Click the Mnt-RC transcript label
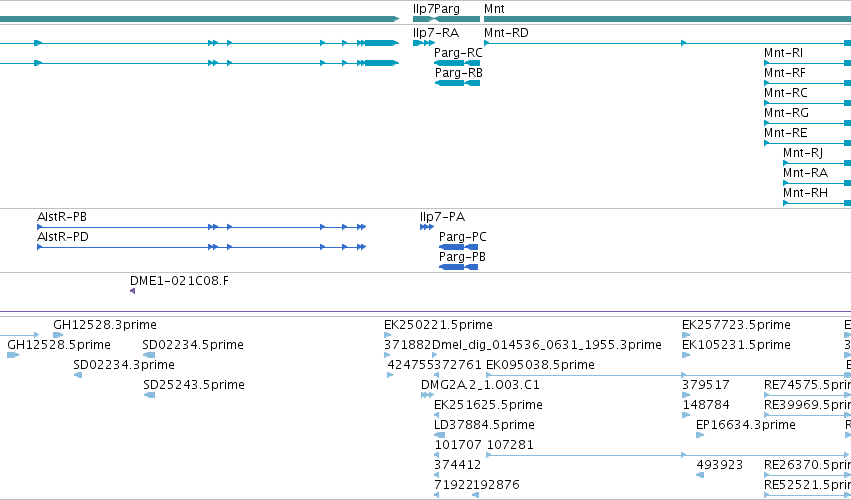Image resolution: width=851 pixels, height=500 pixels. [785, 93]
